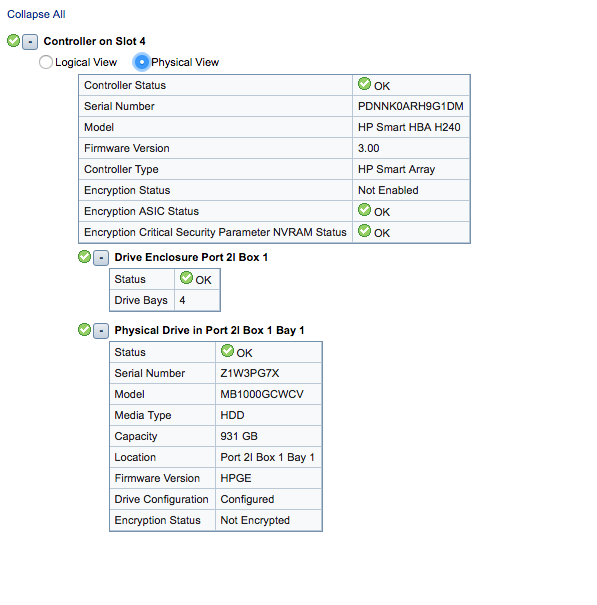Click the Collapse All link
Screen dimensions: 597x605
click(36, 14)
